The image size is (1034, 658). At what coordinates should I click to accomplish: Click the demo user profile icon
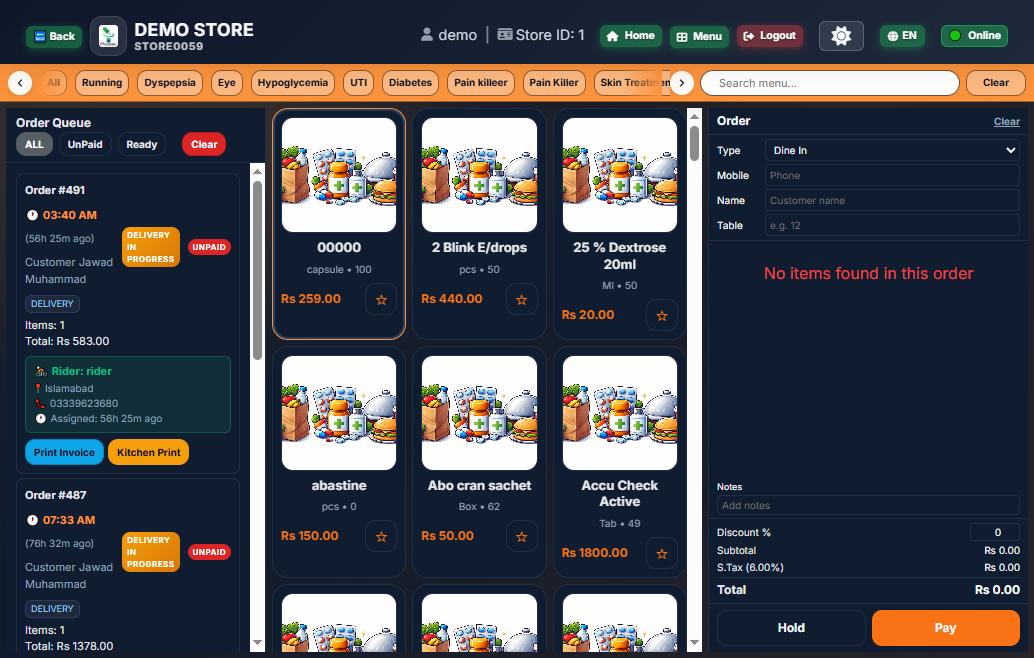[427, 35]
